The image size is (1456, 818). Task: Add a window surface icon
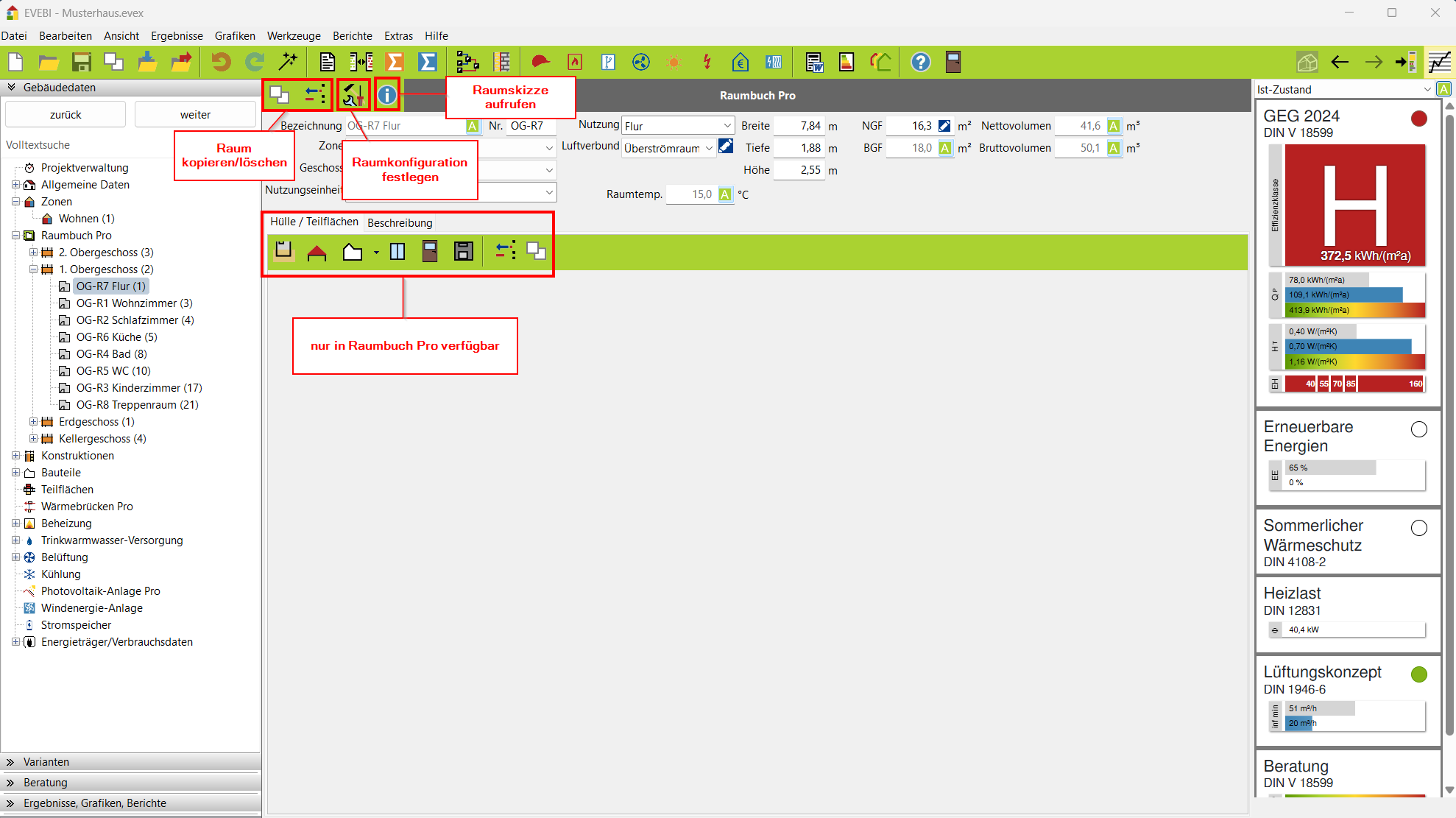[x=397, y=252]
